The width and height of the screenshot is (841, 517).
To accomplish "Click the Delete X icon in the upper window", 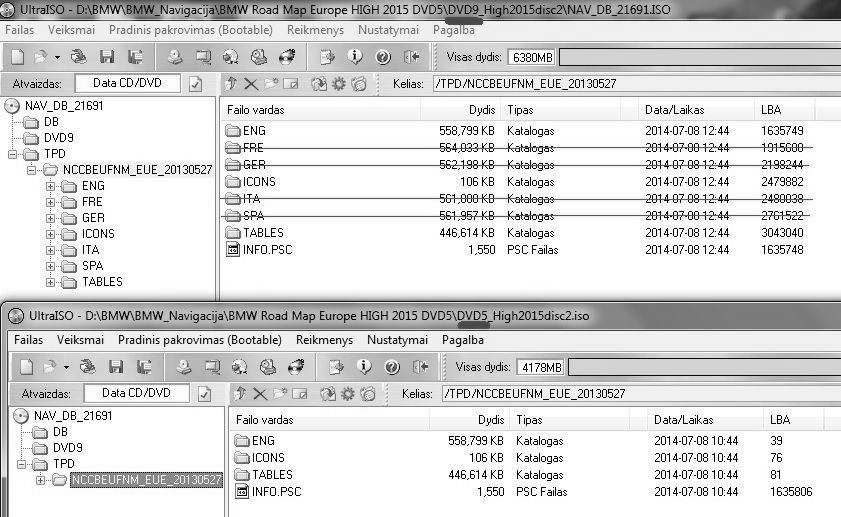I will 250,84.
